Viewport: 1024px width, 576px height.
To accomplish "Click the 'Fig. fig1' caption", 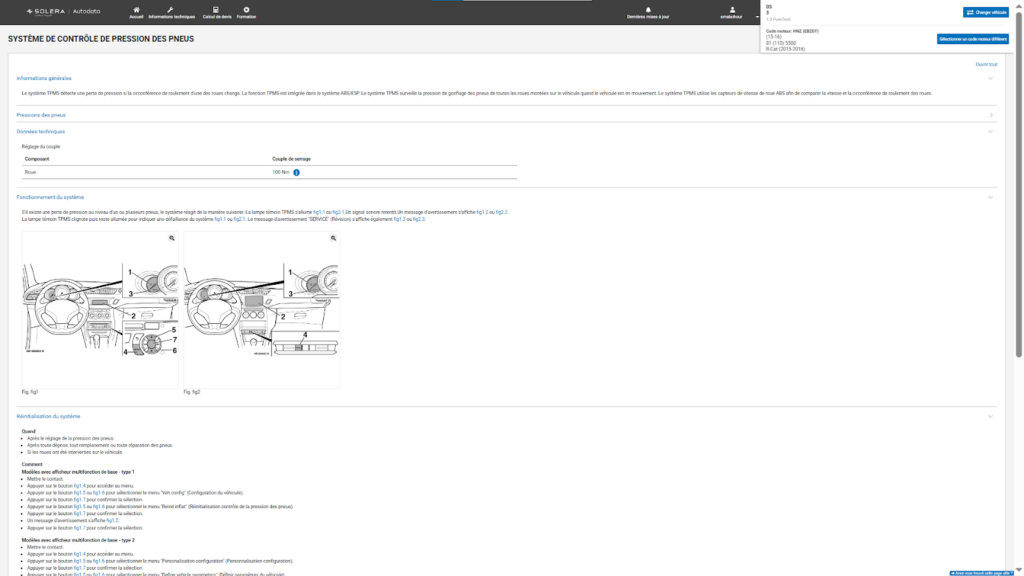I will [x=30, y=392].
